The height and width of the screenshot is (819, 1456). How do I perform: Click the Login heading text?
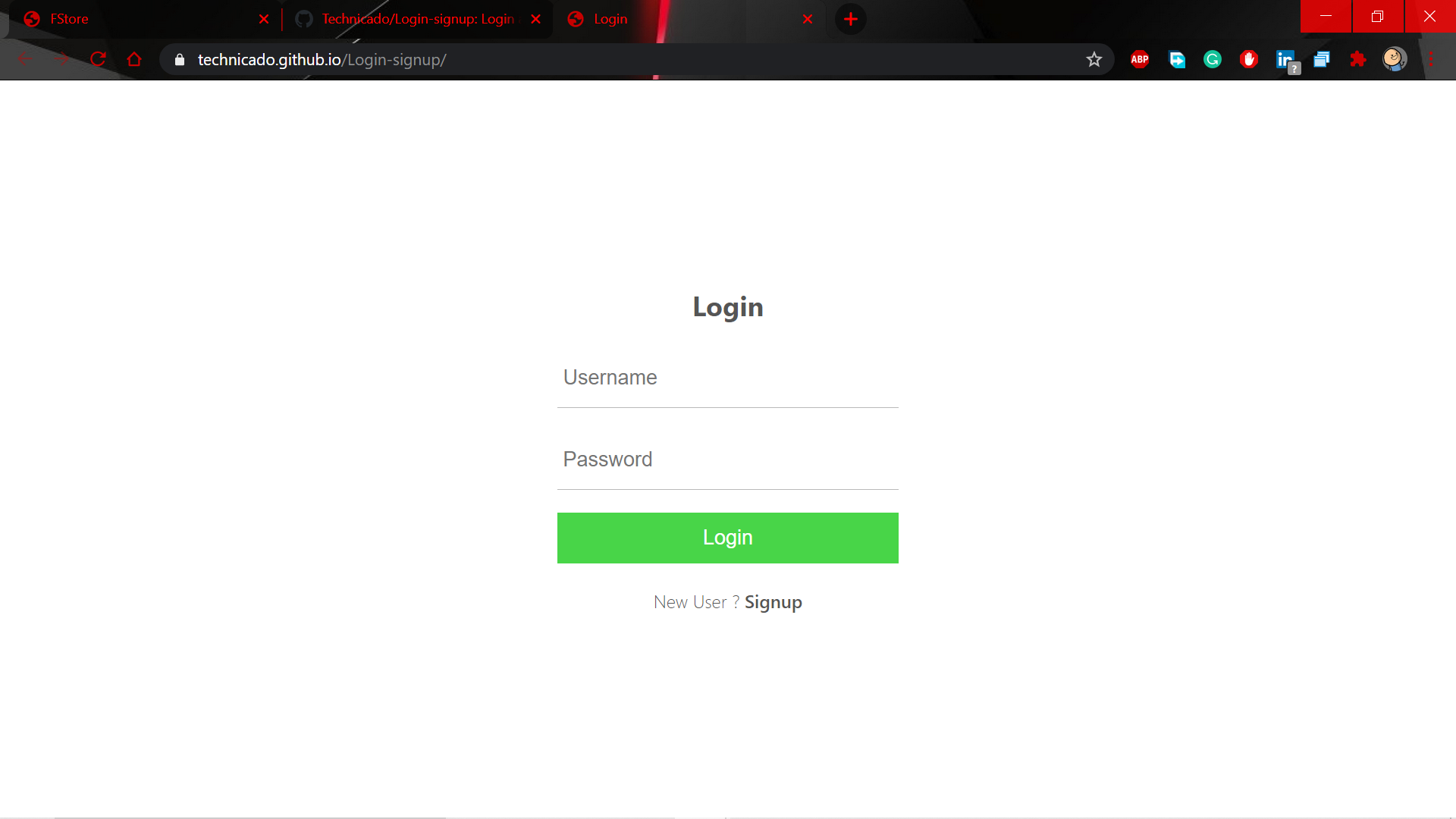pyautogui.click(x=728, y=307)
